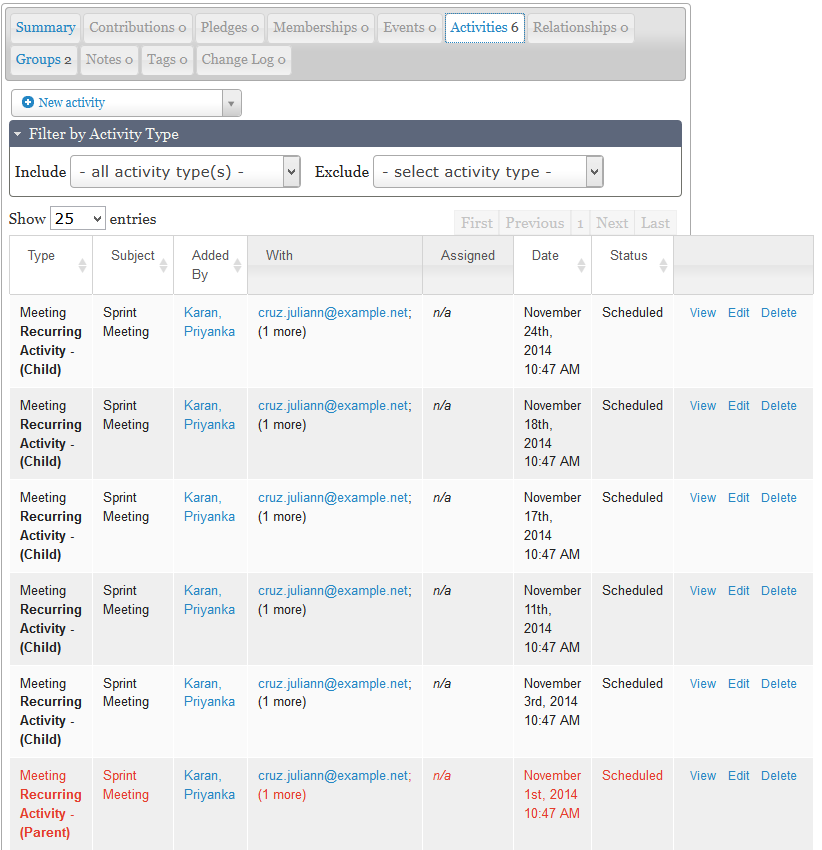Viewport: 822px width, 850px height.
Task: Open the Groups tab
Action: (x=43, y=60)
